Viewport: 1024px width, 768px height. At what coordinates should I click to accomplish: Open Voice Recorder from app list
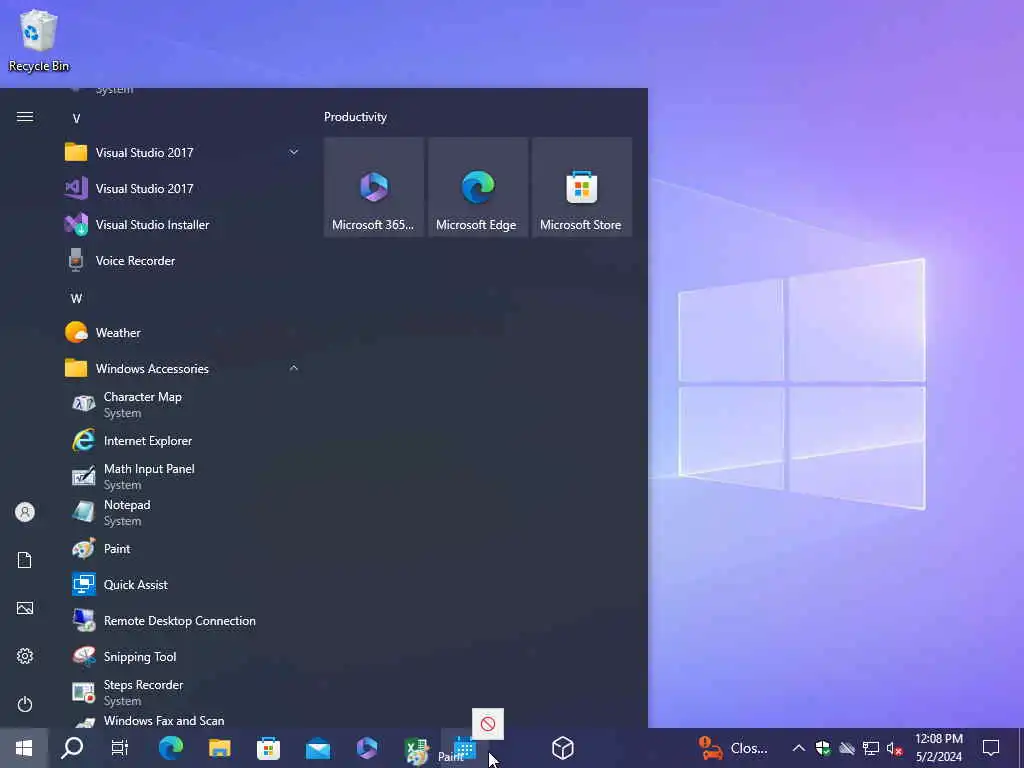pyautogui.click(x=182, y=261)
